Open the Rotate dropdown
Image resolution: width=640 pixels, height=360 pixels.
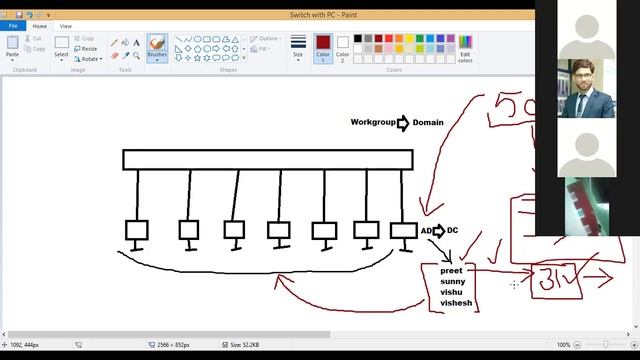click(x=88, y=59)
